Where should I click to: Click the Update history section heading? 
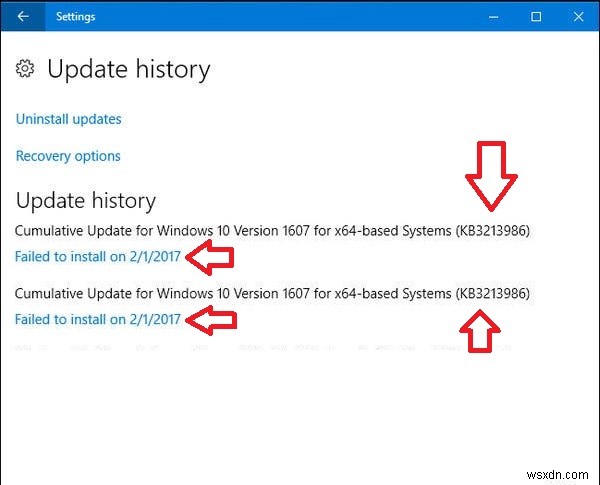[x=86, y=201]
